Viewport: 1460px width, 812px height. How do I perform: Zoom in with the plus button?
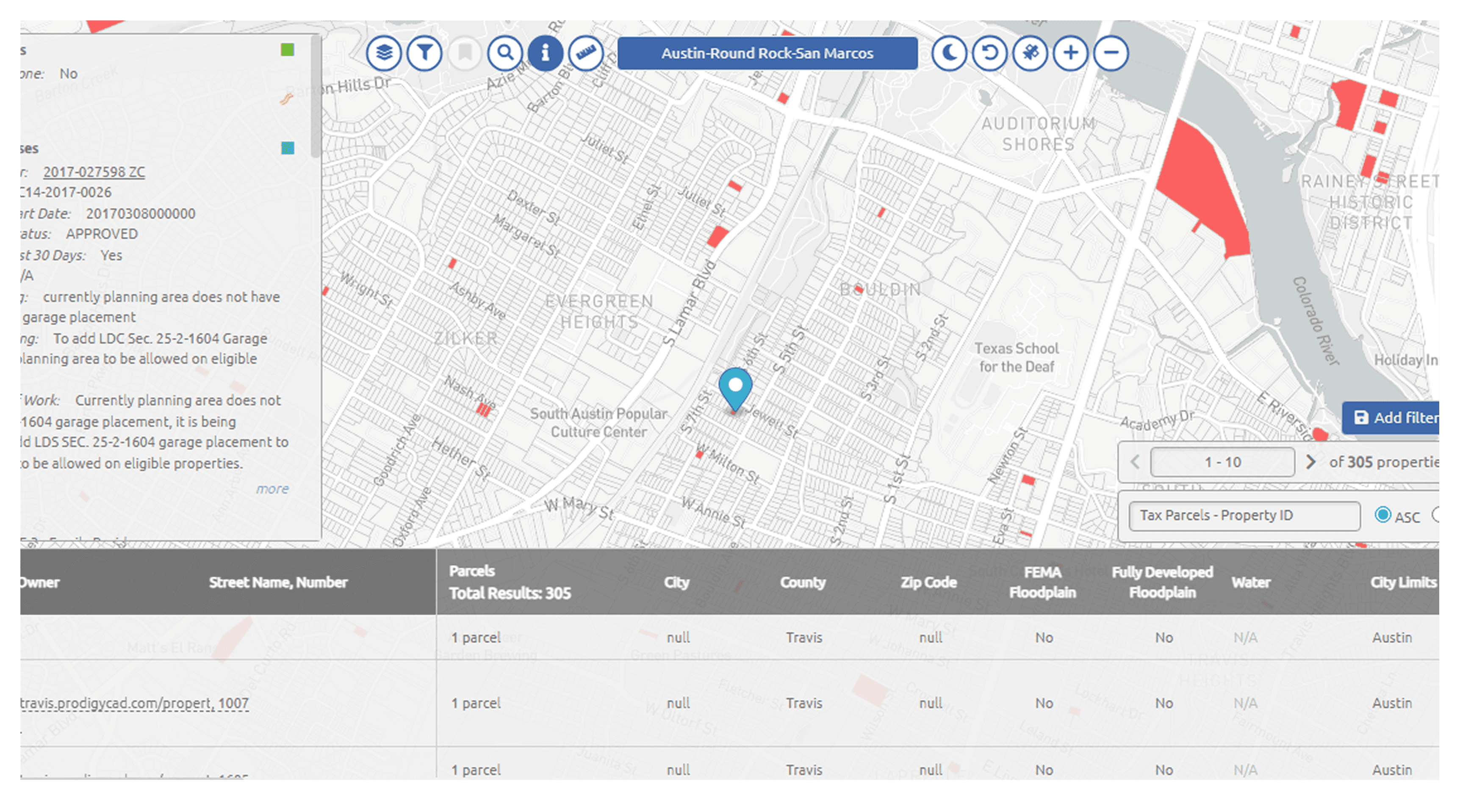(x=1070, y=53)
